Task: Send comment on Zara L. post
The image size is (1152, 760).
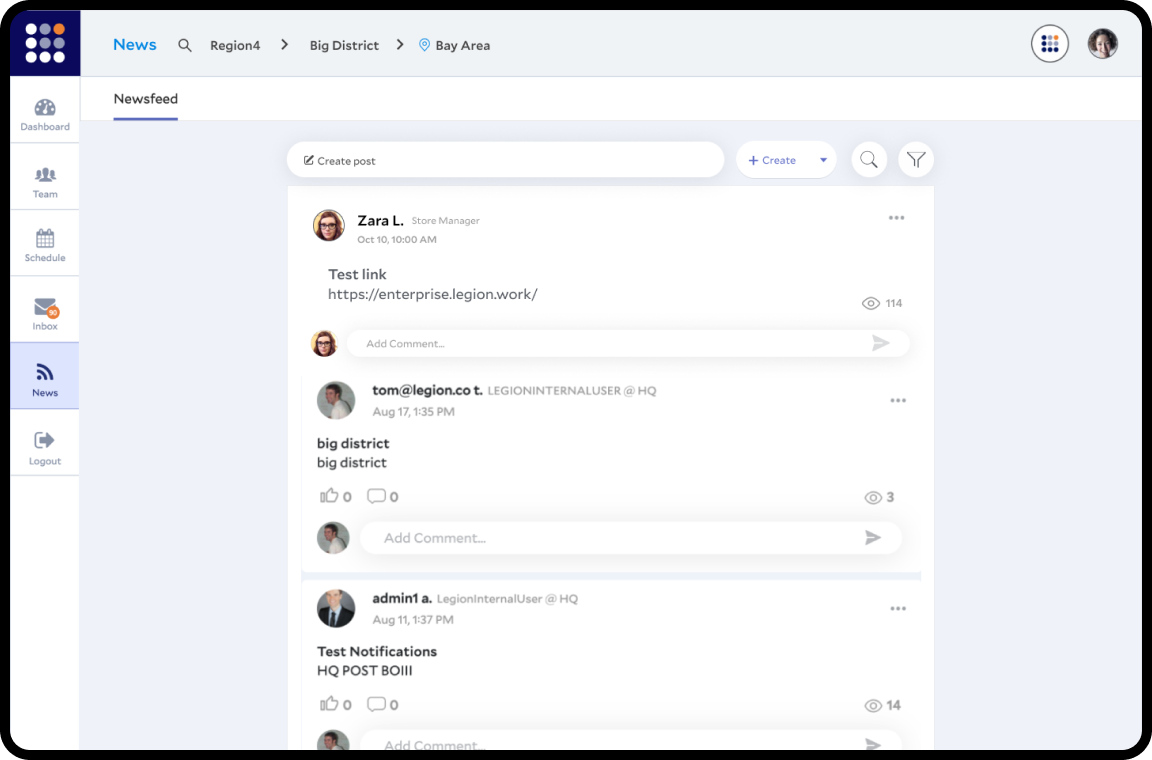Action: coord(880,343)
